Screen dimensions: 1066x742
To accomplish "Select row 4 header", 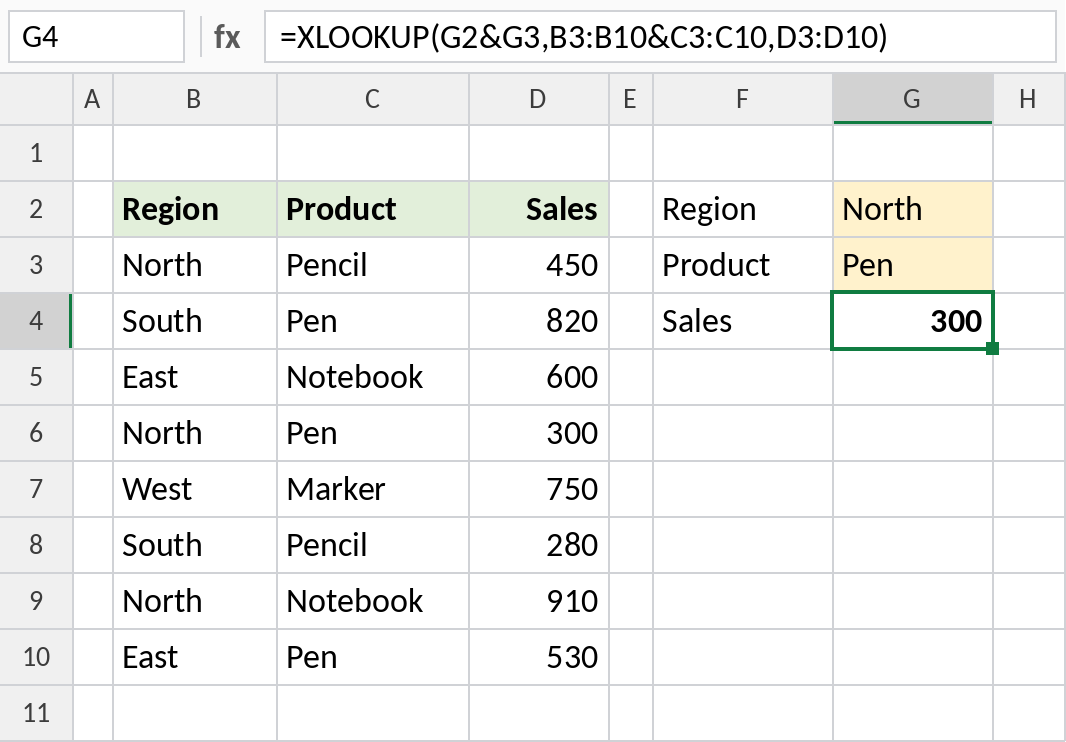I will pos(36,321).
